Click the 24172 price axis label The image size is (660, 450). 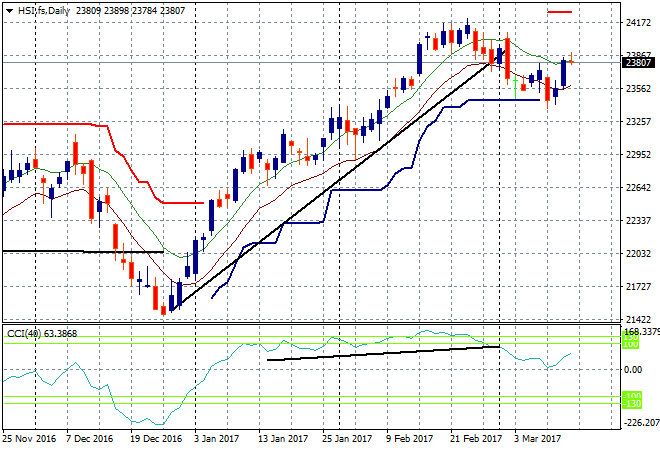(x=639, y=23)
